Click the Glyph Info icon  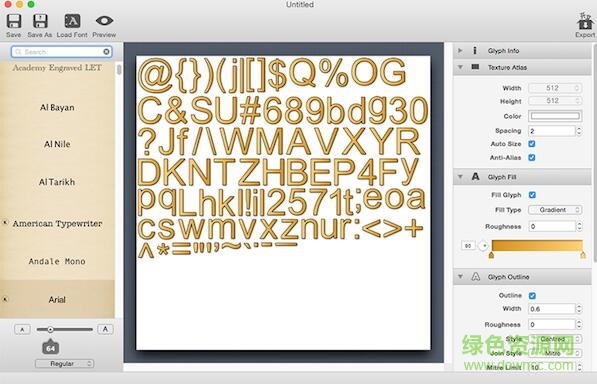[474, 50]
